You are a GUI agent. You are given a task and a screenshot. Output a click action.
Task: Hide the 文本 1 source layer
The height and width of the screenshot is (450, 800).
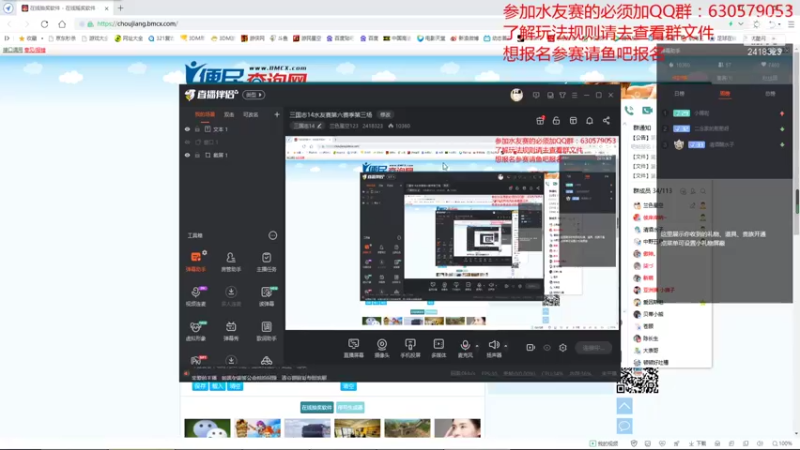(187, 129)
